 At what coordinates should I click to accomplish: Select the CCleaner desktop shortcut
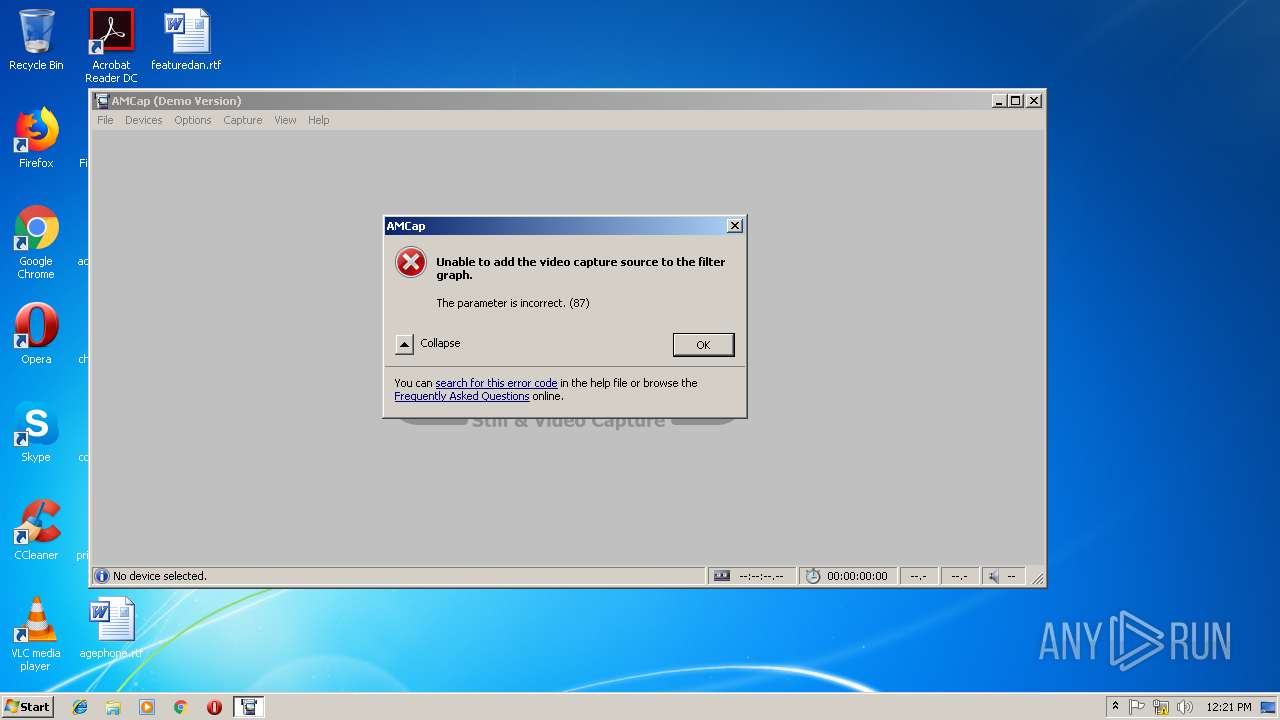point(36,530)
